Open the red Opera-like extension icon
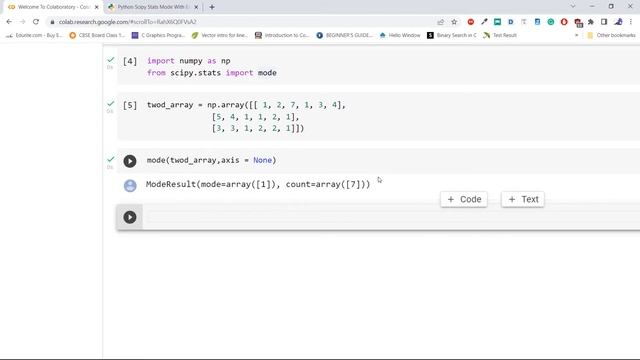640x360 pixels. (x=564, y=22)
